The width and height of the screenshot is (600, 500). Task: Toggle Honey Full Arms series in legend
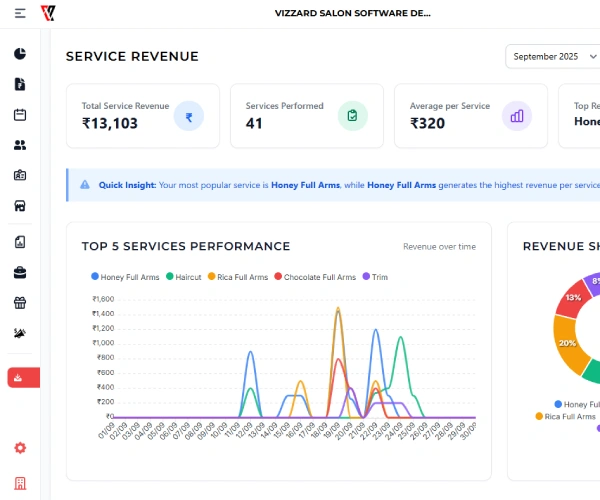(125, 277)
